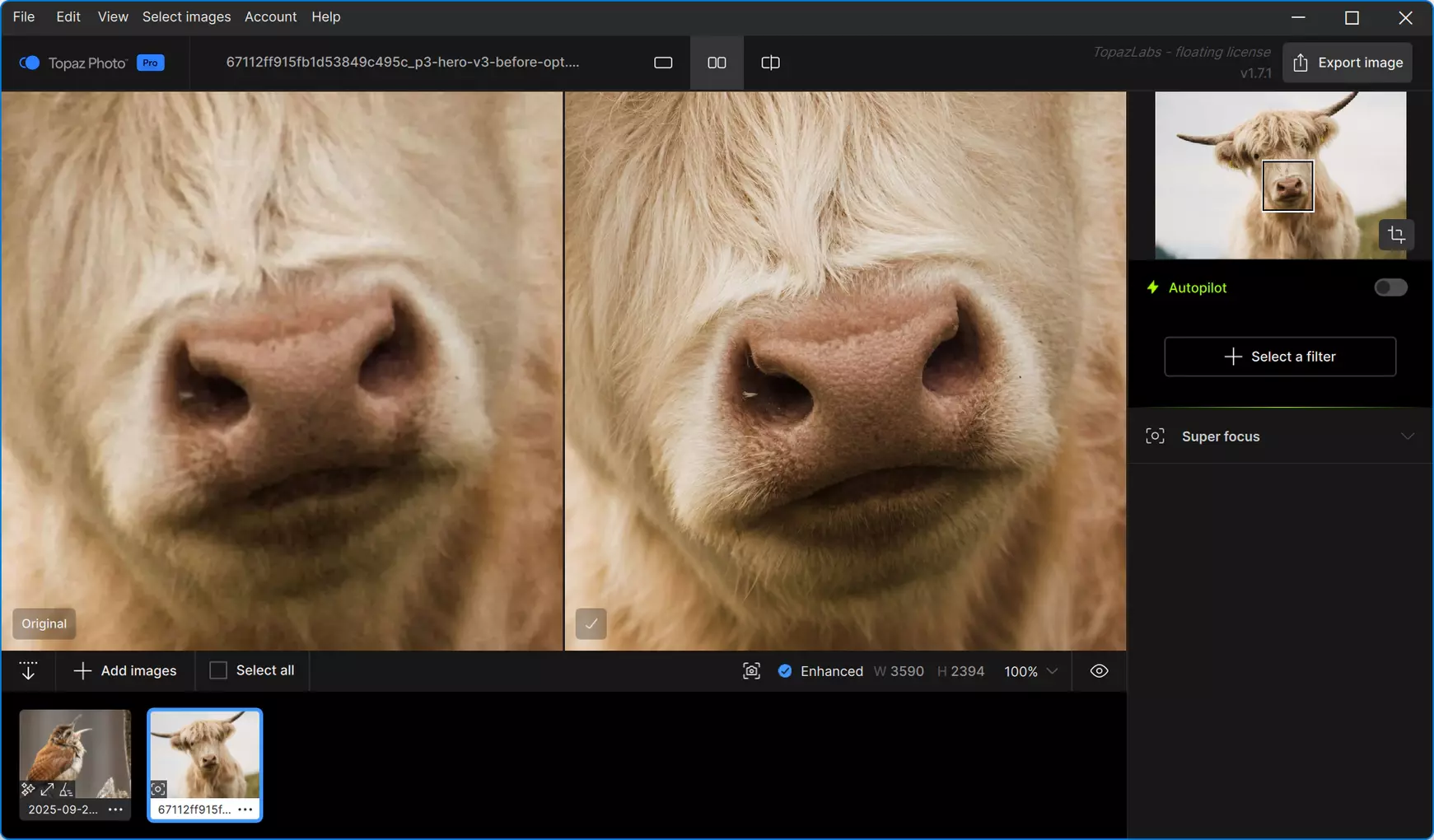Click the Pro badge
This screenshot has height=840, width=1434.
point(151,63)
